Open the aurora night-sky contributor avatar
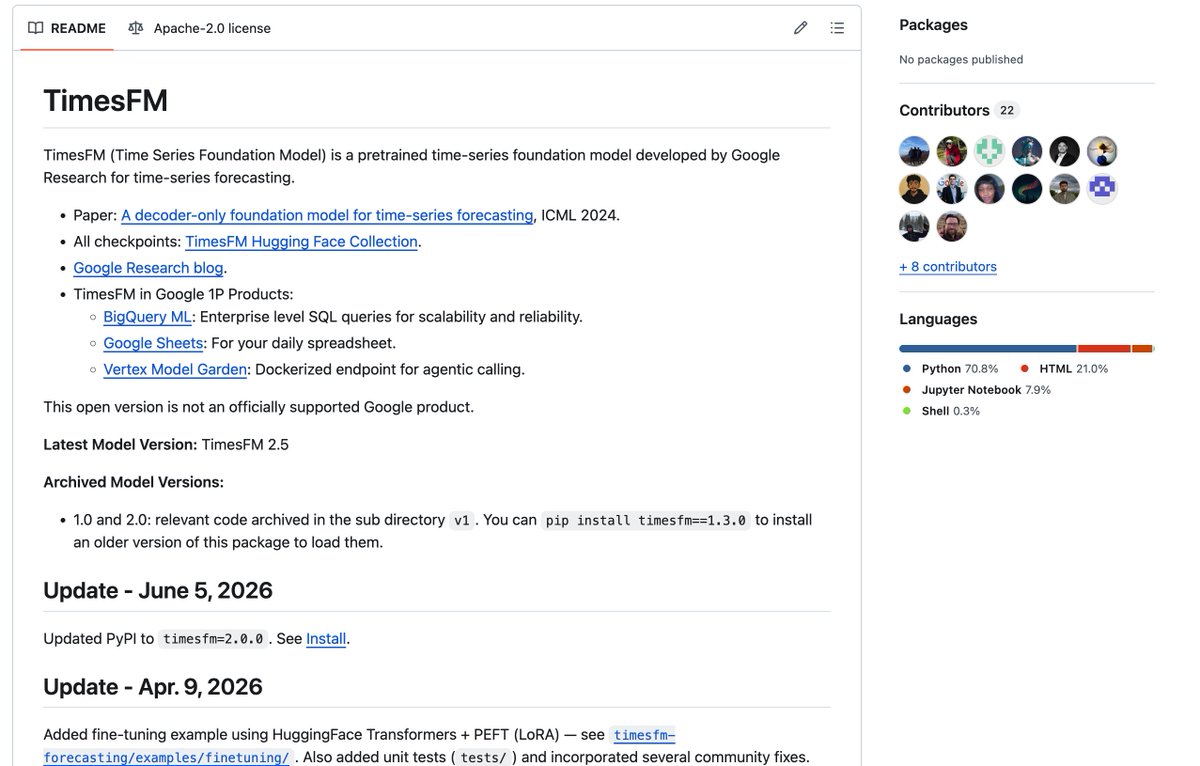Screen dimensions: 1200x766 tap(1027, 189)
